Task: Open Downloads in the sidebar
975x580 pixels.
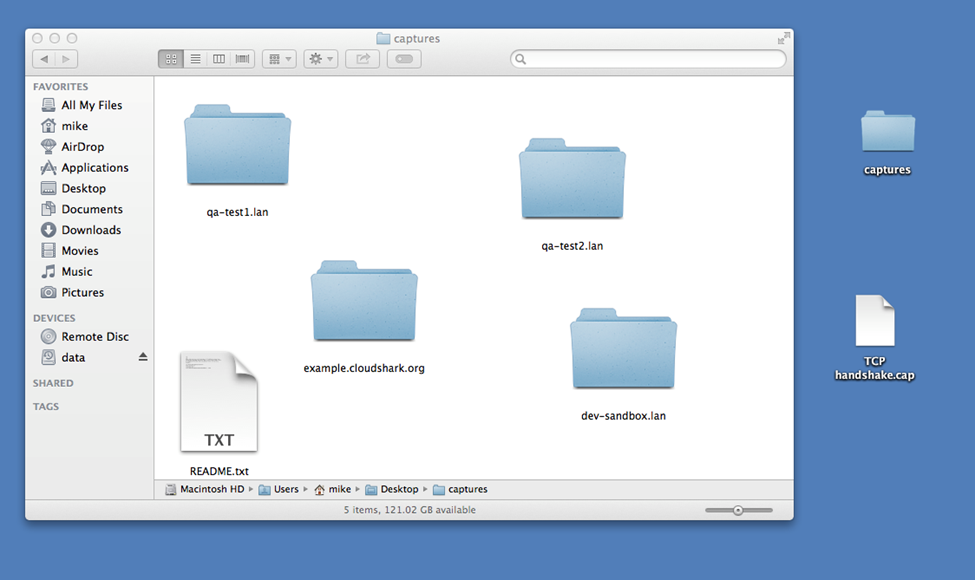Action: click(x=91, y=230)
